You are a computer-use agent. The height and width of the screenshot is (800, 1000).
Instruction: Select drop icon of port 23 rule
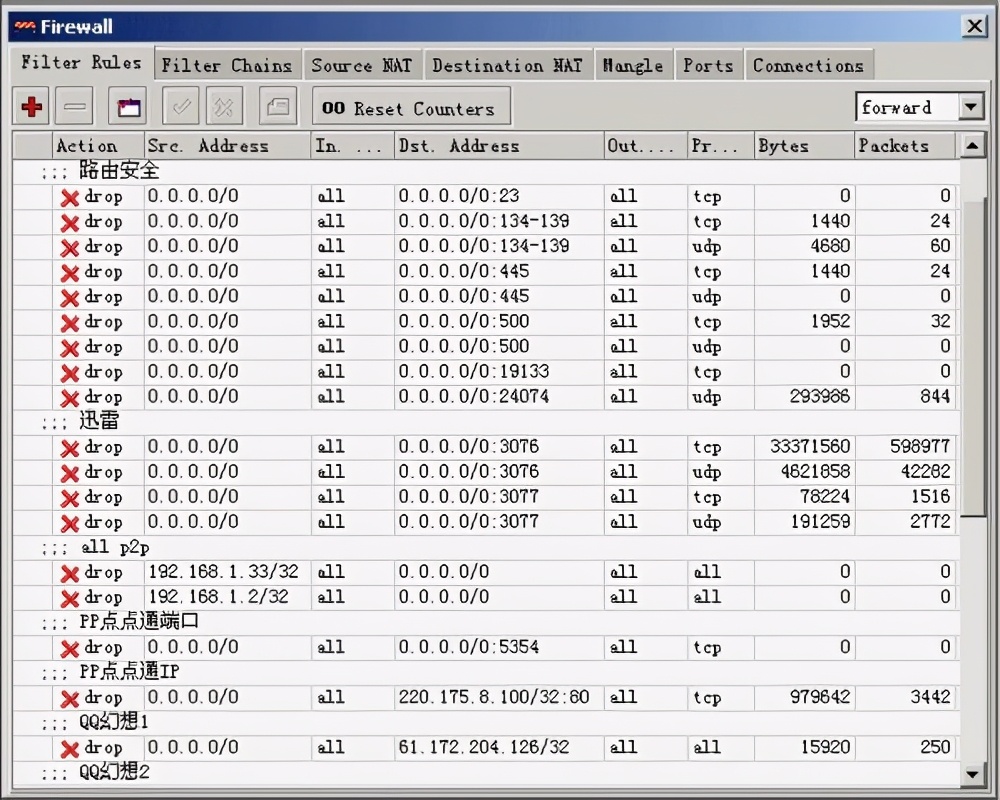(x=70, y=197)
